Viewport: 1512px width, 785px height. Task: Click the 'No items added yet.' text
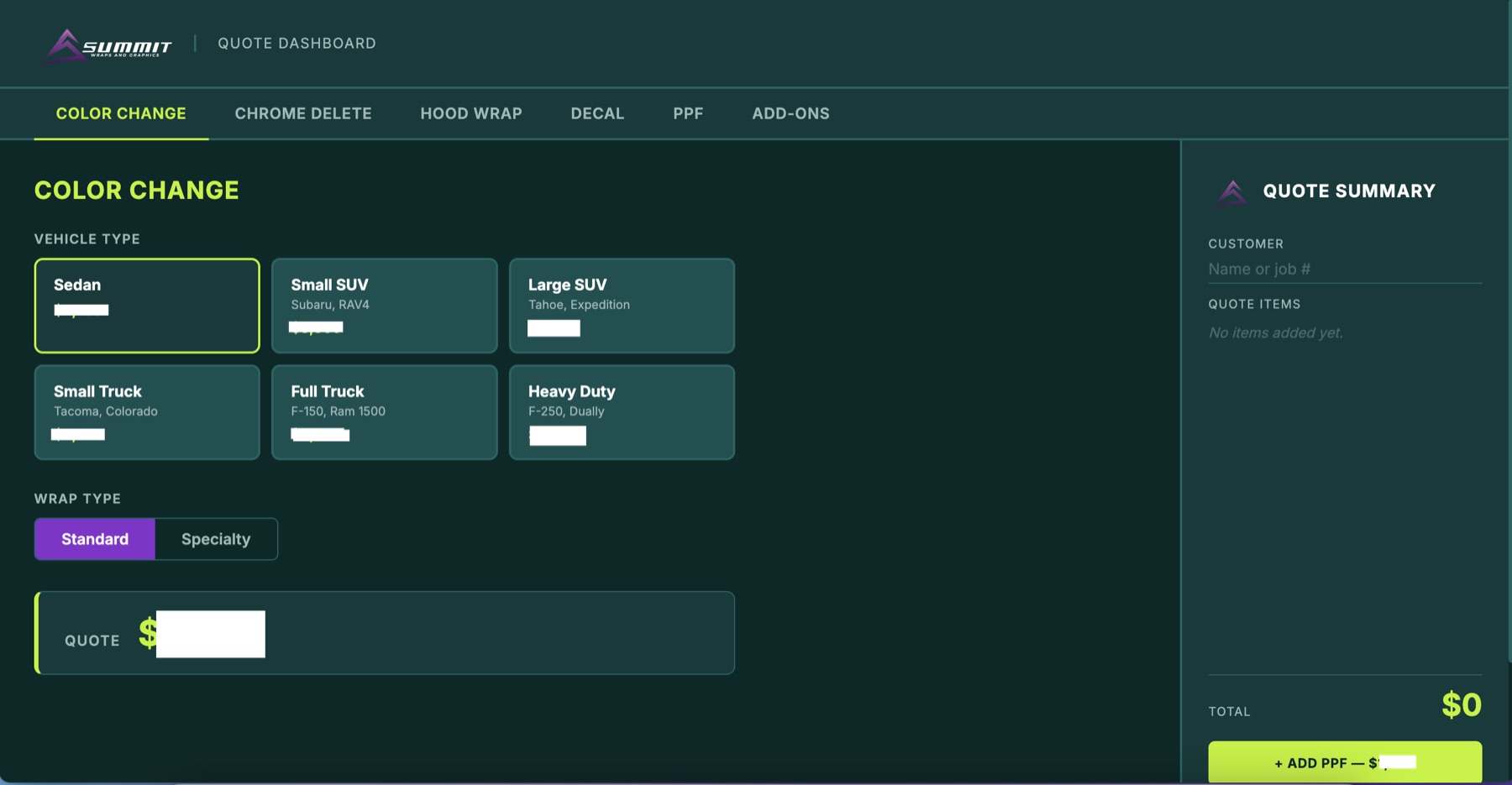1276,333
